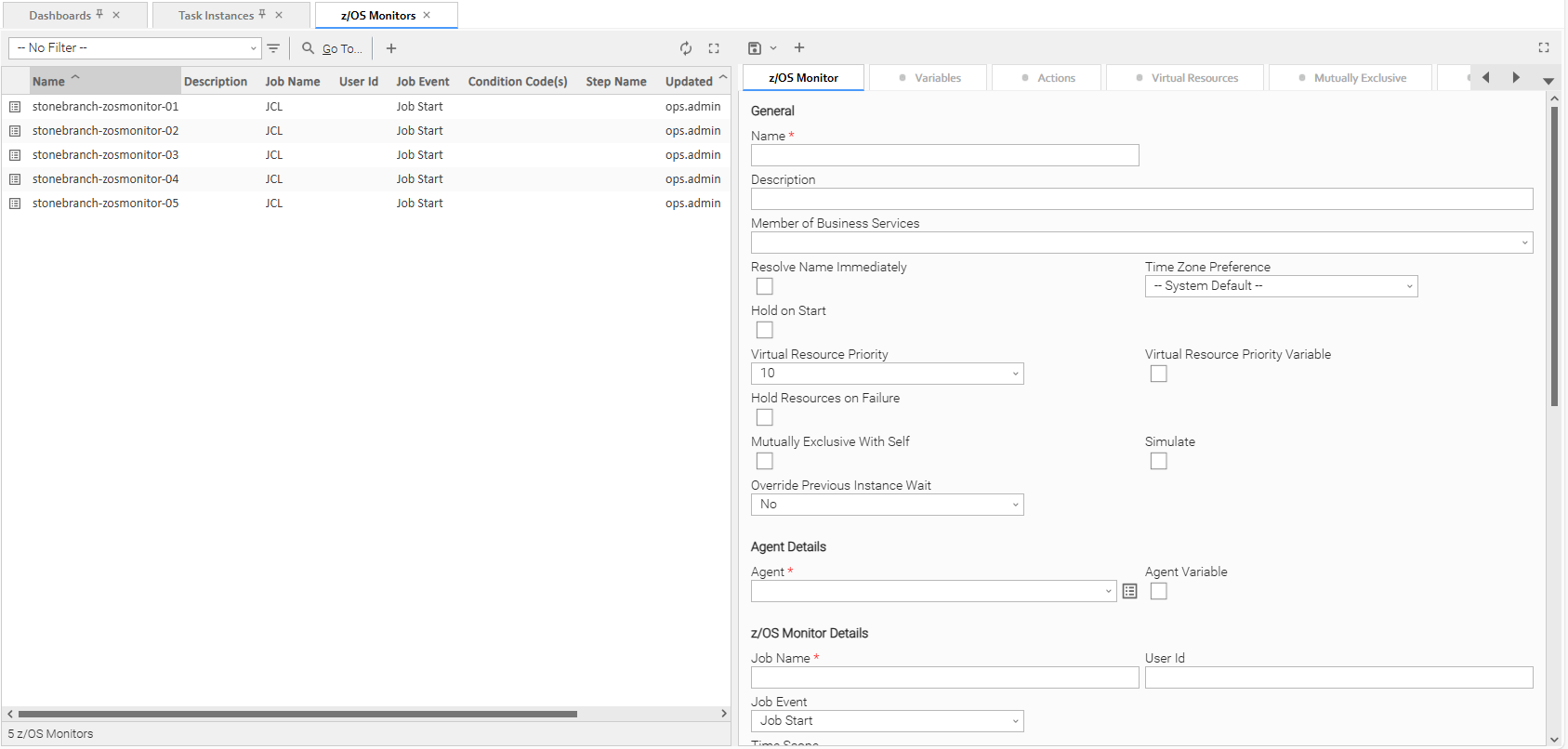1568x749 pixels.
Task: Close the z/OS Monitors tab
Action: tap(427, 15)
